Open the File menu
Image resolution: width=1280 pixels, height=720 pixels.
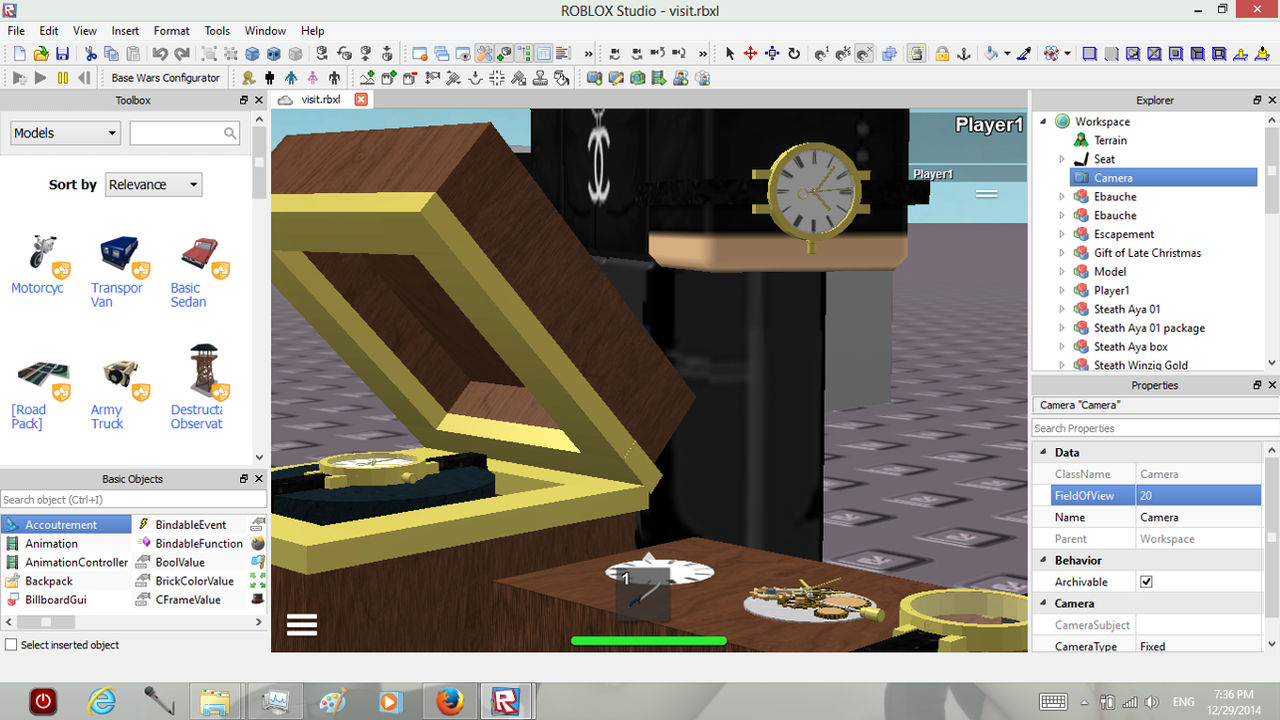click(x=17, y=31)
